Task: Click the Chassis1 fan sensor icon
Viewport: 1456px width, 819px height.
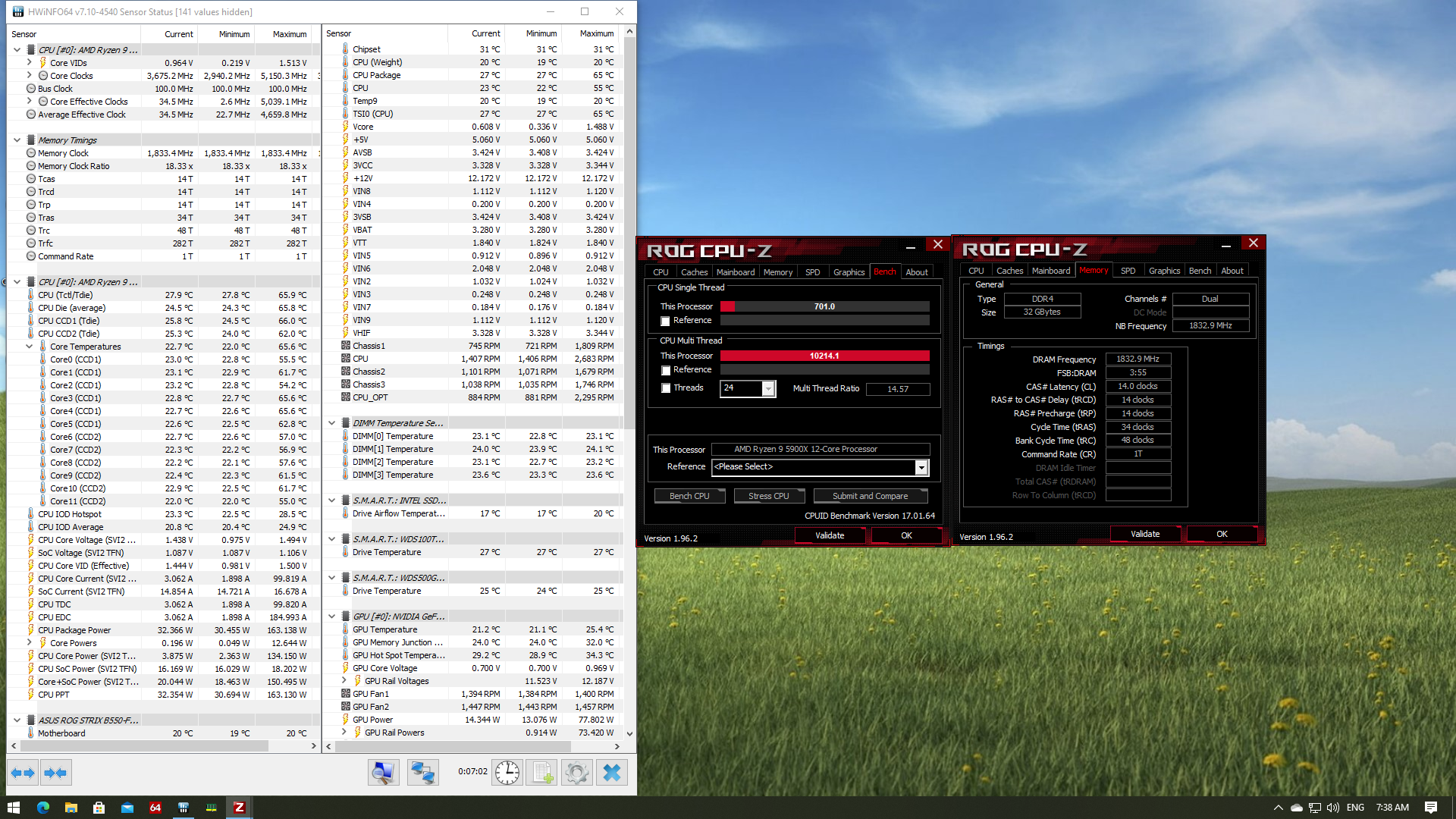Action: (346, 346)
